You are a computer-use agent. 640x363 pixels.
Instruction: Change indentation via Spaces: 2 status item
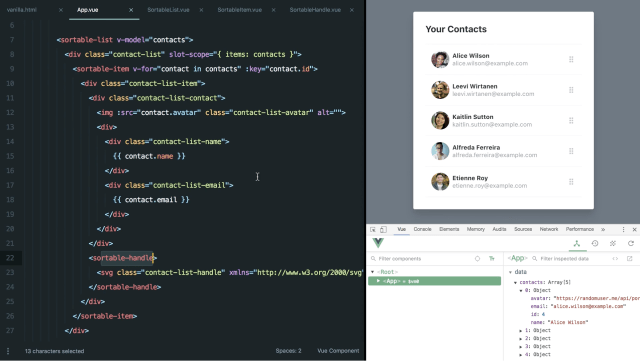point(288,351)
